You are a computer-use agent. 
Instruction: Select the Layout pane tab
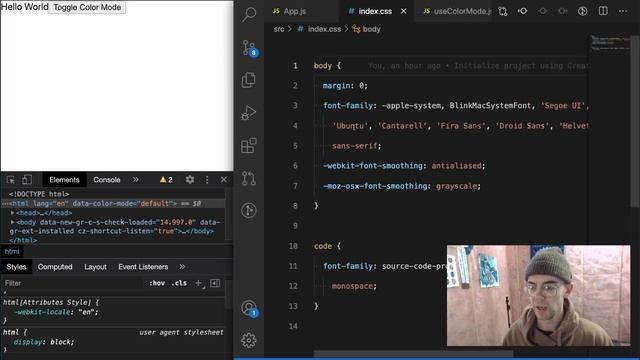point(96,267)
